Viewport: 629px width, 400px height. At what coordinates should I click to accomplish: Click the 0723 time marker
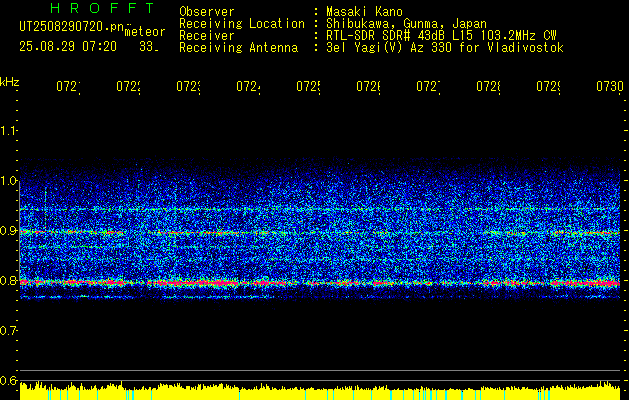click(x=188, y=87)
